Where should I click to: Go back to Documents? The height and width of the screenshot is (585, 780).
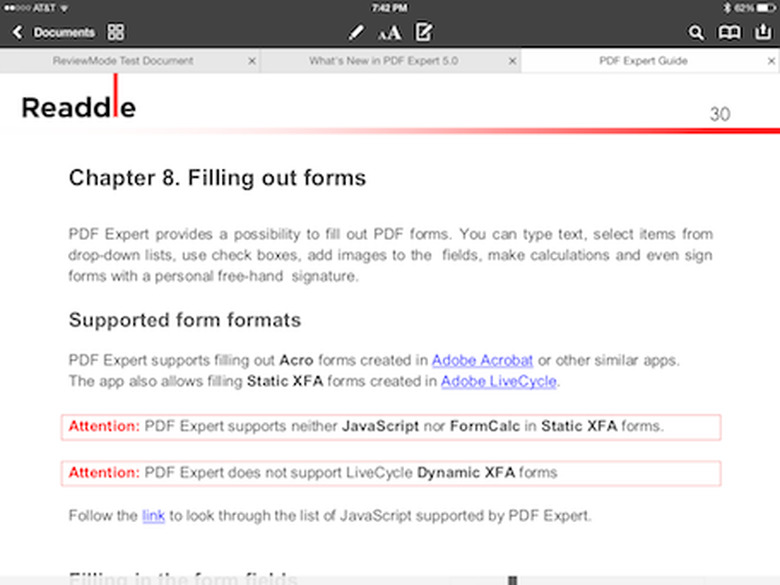pyautogui.click(x=53, y=33)
